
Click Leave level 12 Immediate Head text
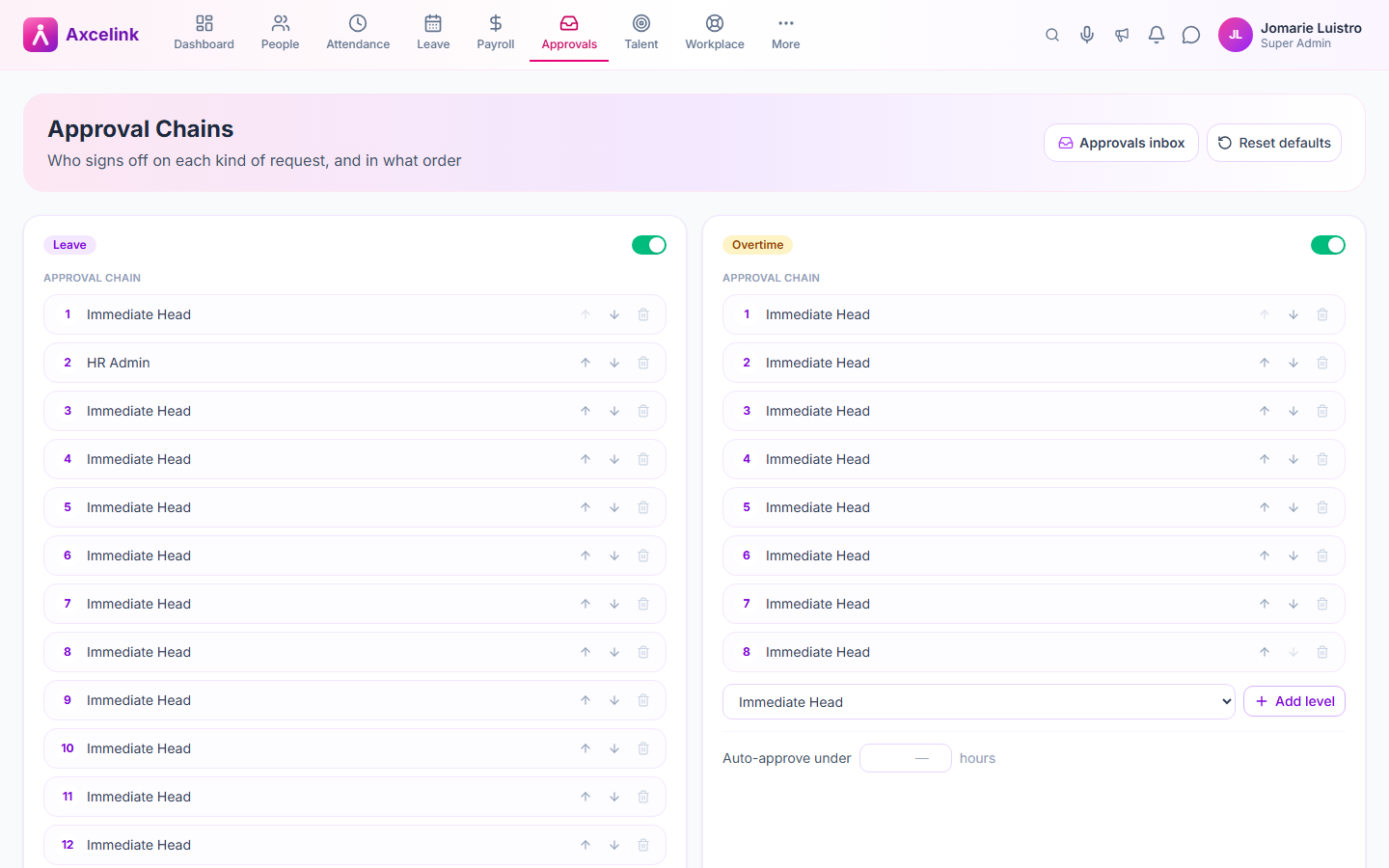click(x=139, y=845)
